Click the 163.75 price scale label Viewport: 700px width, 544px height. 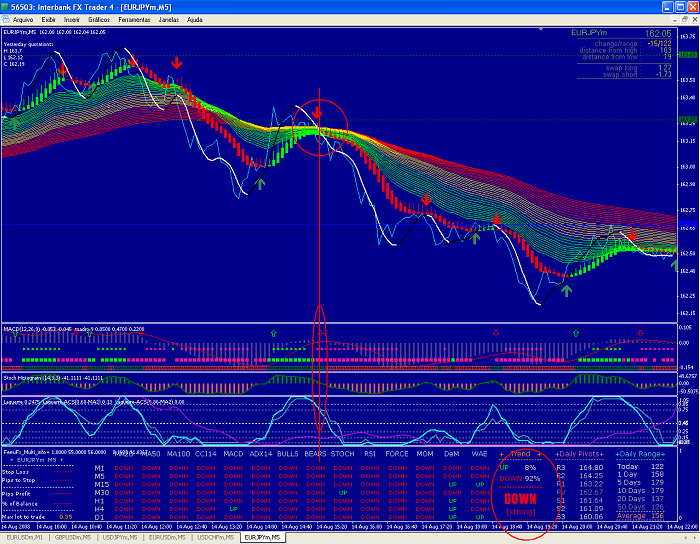click(688, 37)
